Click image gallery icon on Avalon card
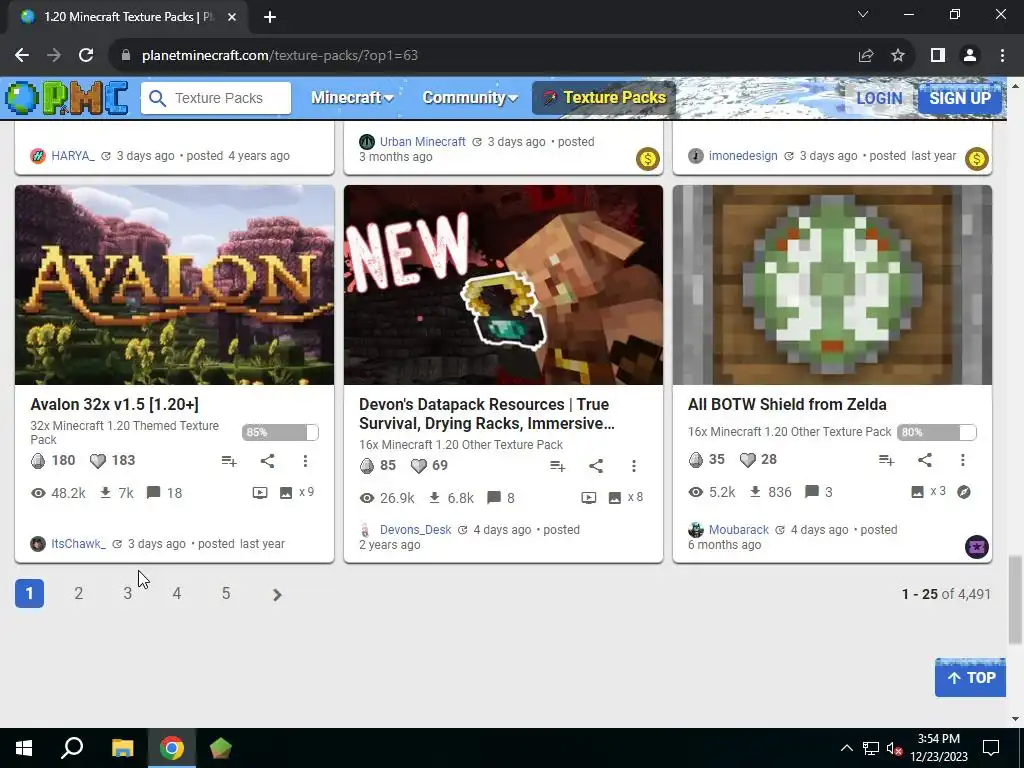1024x768 pixels. tap(286, 492)
